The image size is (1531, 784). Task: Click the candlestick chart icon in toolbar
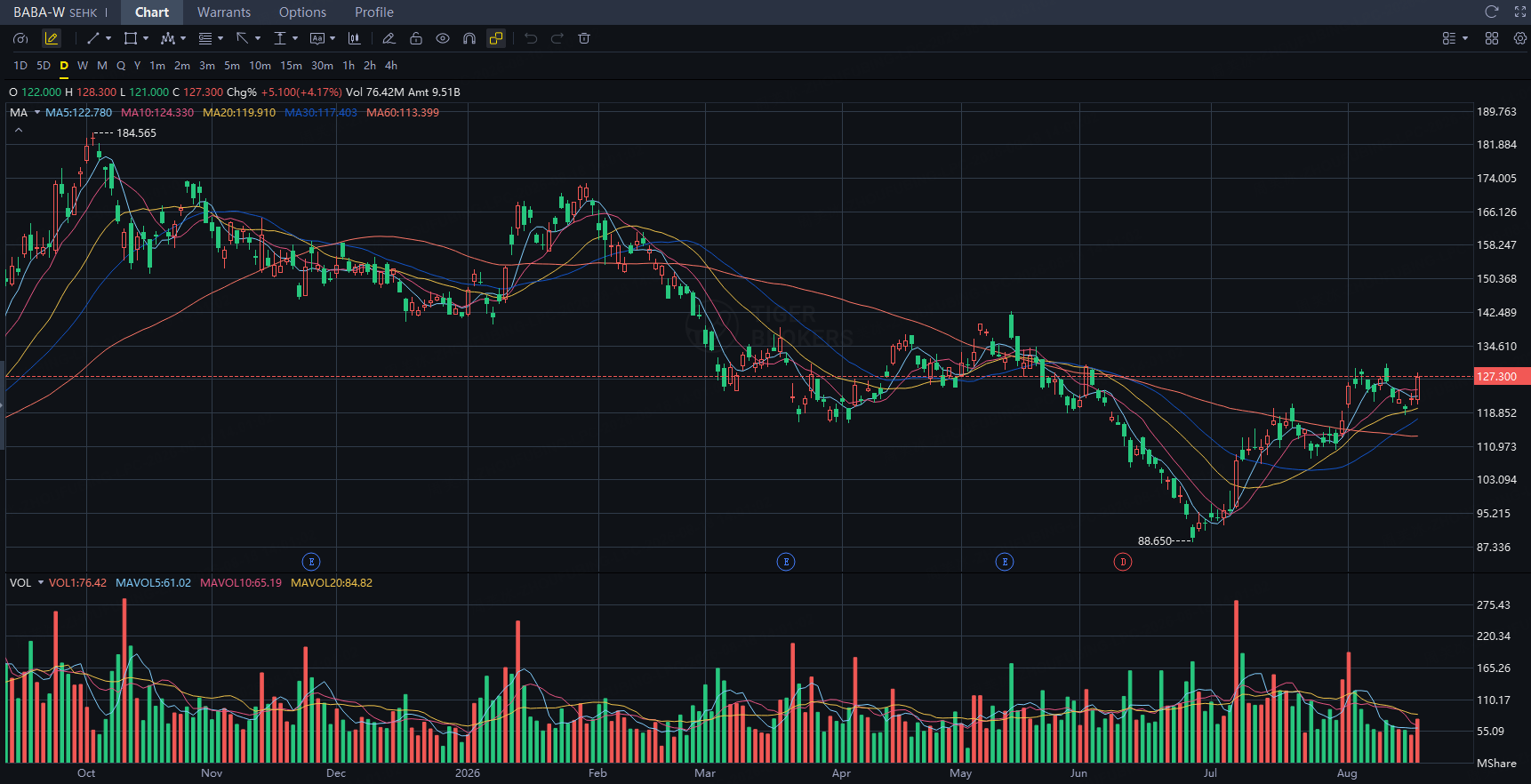[x=355, y=38]
